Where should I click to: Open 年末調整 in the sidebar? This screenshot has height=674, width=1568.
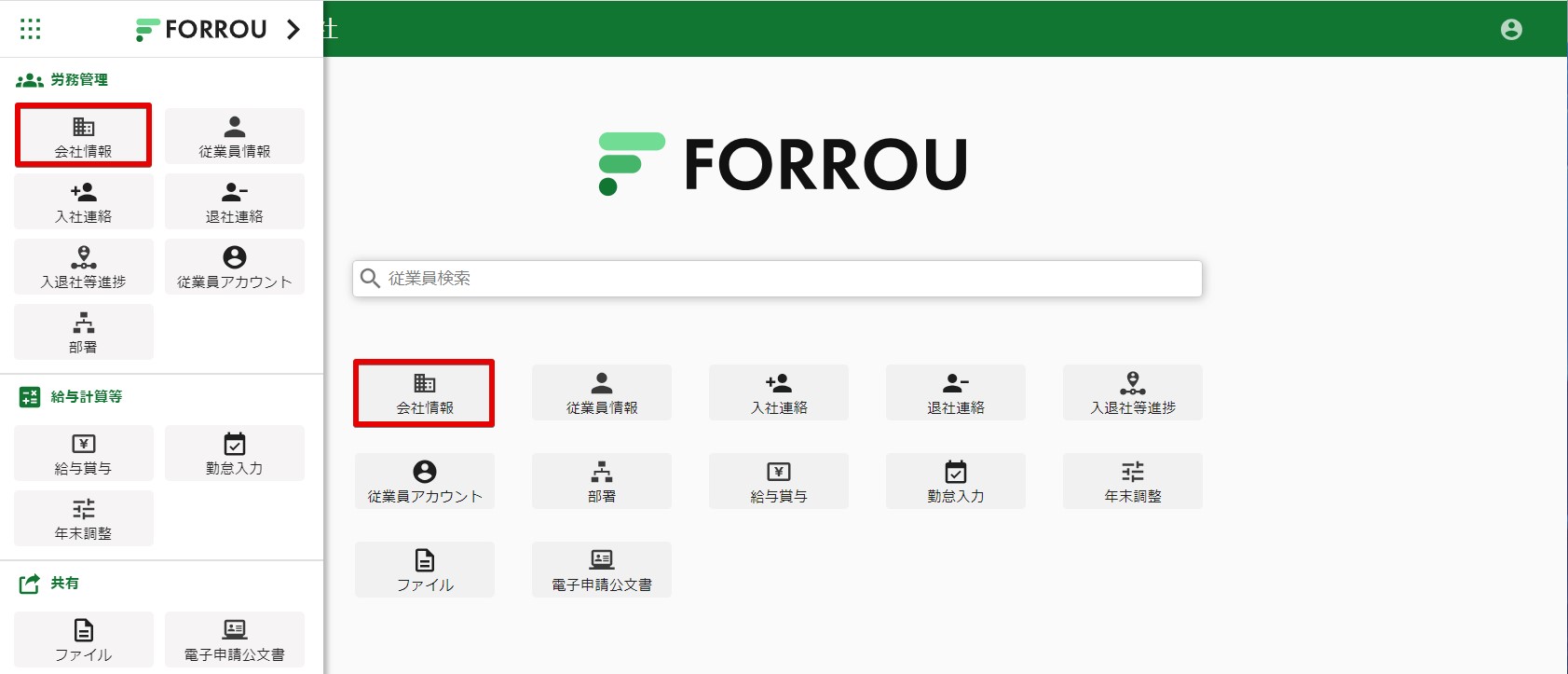pos(84,518)
